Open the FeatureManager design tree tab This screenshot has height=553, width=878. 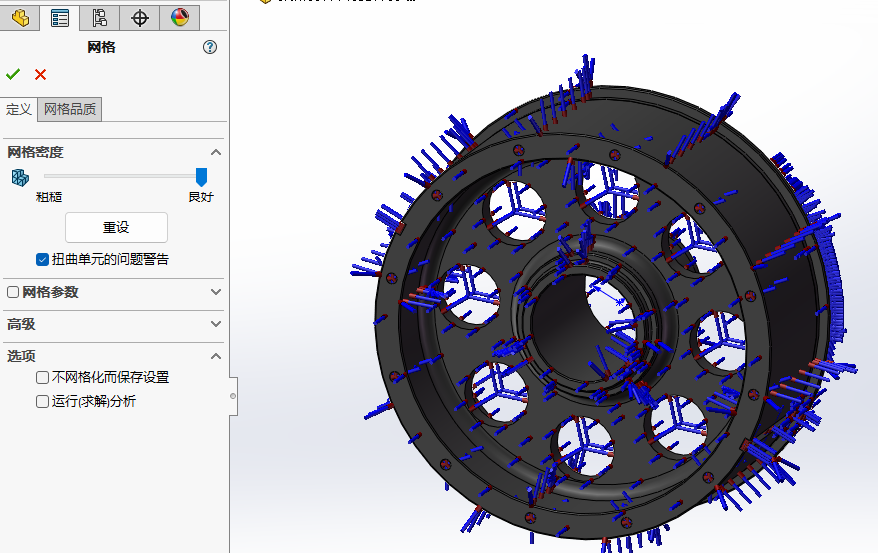point(20,17)
